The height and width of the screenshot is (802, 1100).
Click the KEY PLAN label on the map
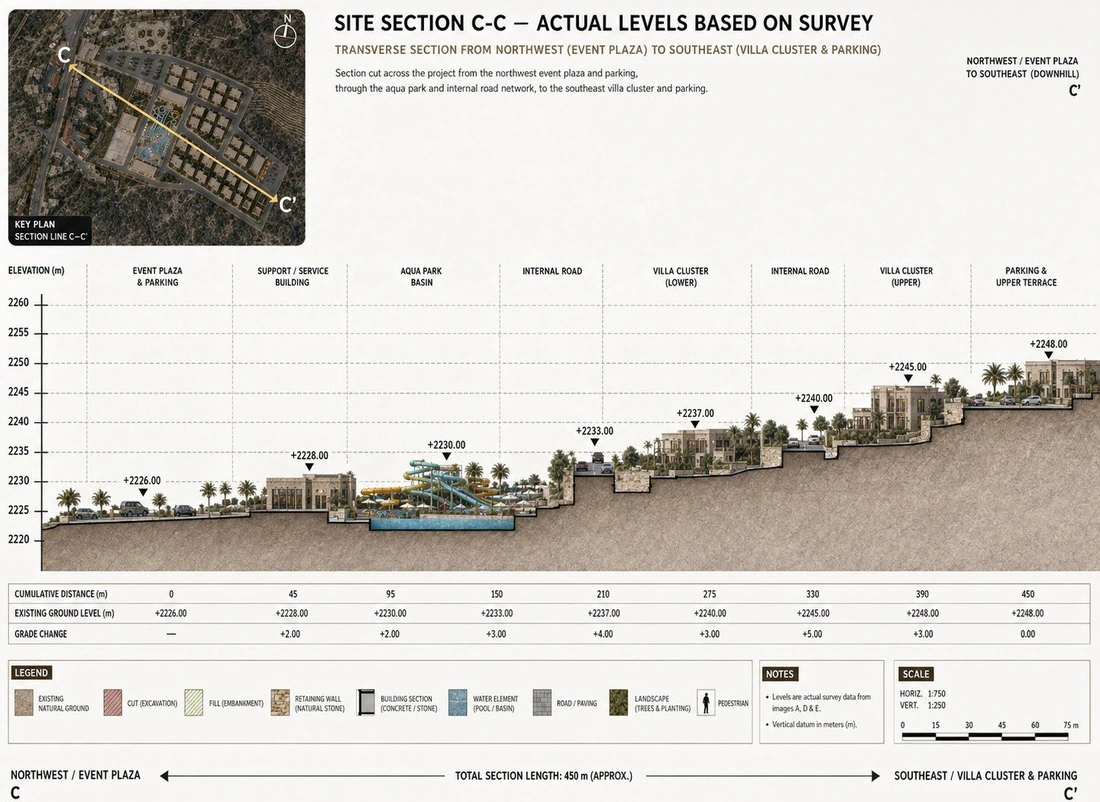tap(35, 225)
